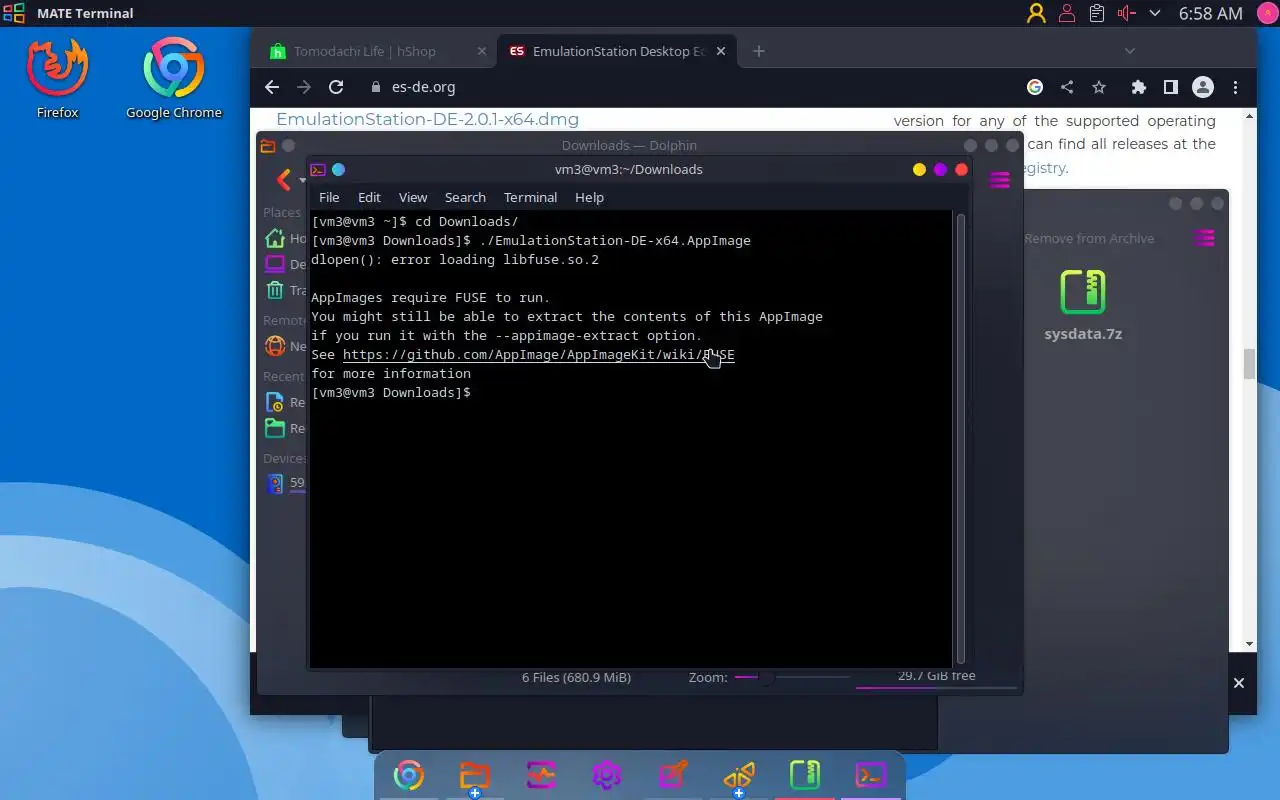Open Home place icon in Dolphin sidebar
1280x800 pixels.
pos(274,238)
